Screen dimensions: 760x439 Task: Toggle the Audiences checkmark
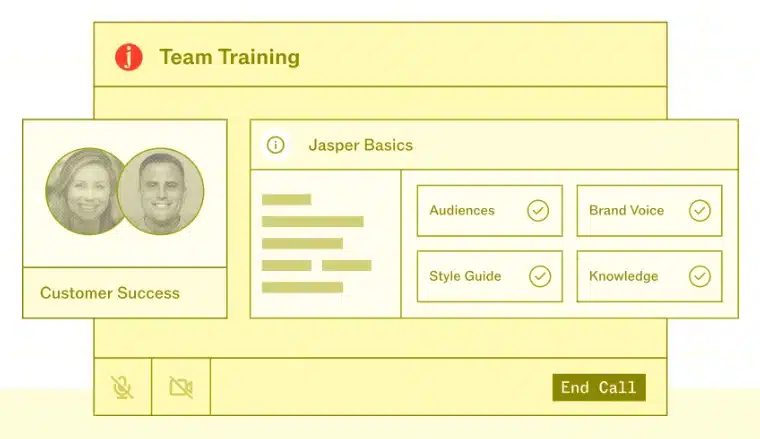pyautogui.click(x=538, y=211)
